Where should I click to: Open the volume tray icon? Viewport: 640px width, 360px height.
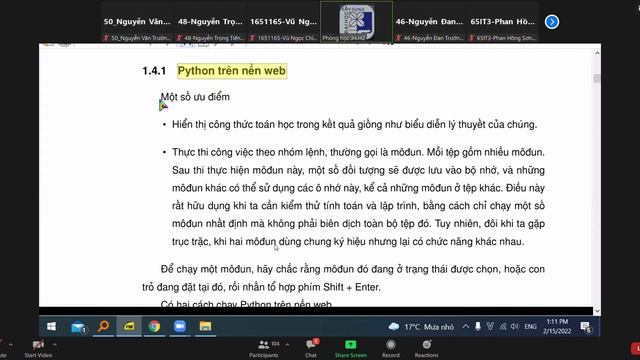(515, 327)
